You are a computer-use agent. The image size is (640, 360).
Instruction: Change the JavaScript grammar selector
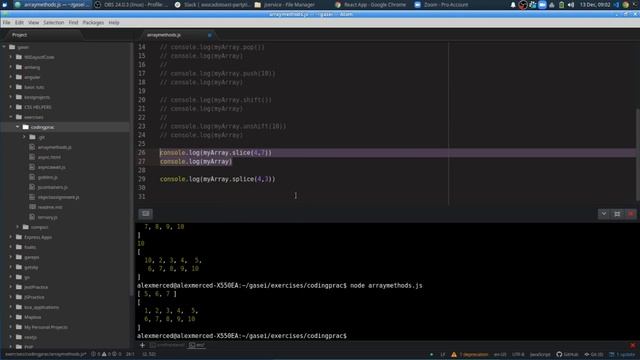tap(540, 354)
